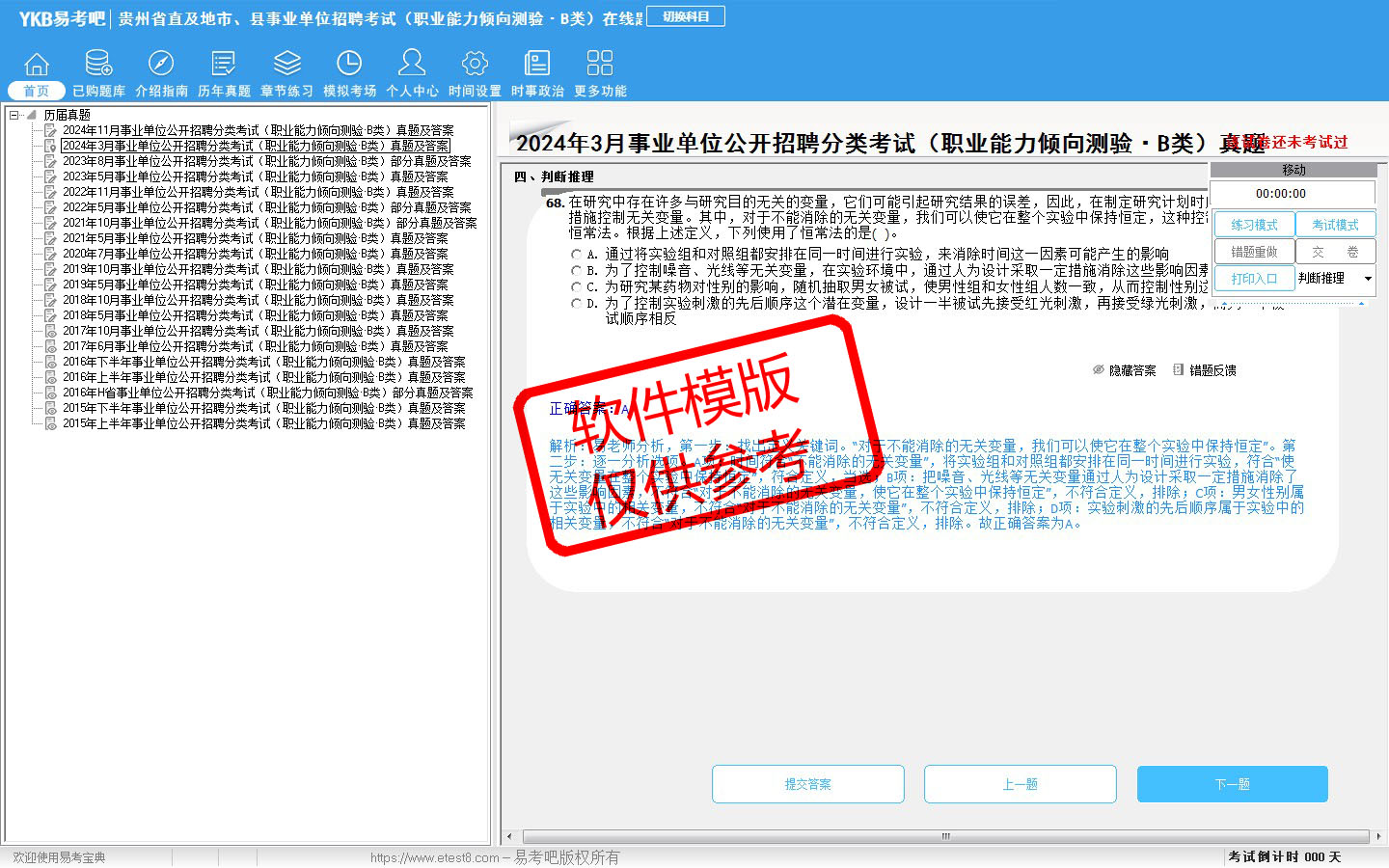Click 错题重做 to redo wrong questions
The height and width of the screenshot is (868, 1389).
pyautogui.click(x=1254, y=252)
